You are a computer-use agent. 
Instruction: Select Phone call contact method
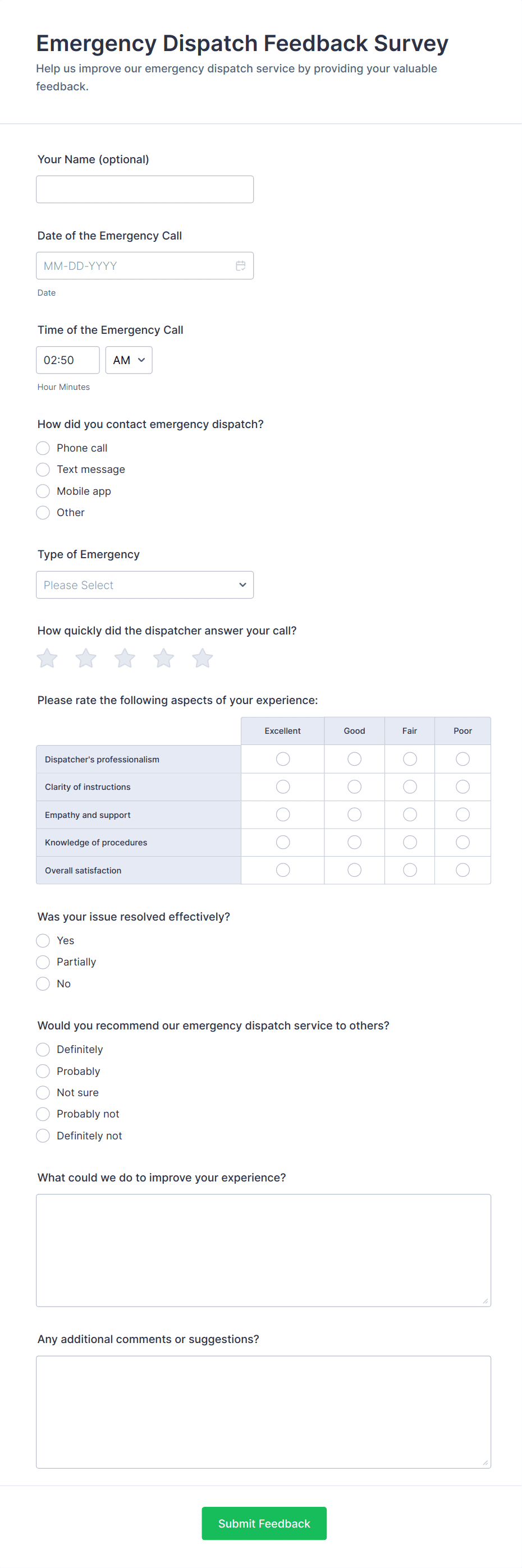click(43, 448)
